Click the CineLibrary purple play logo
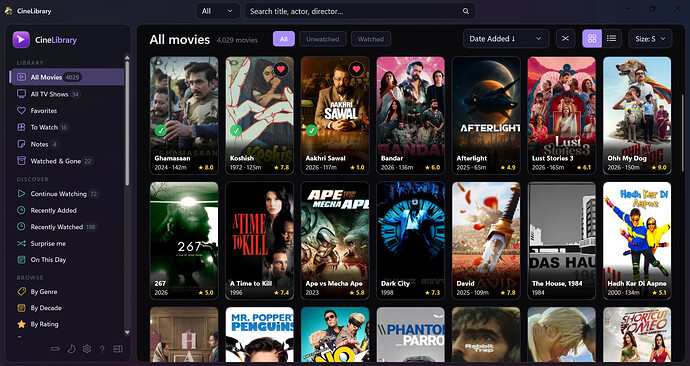The height and width of the screenshot is (366, 690). tap(21, 40)
